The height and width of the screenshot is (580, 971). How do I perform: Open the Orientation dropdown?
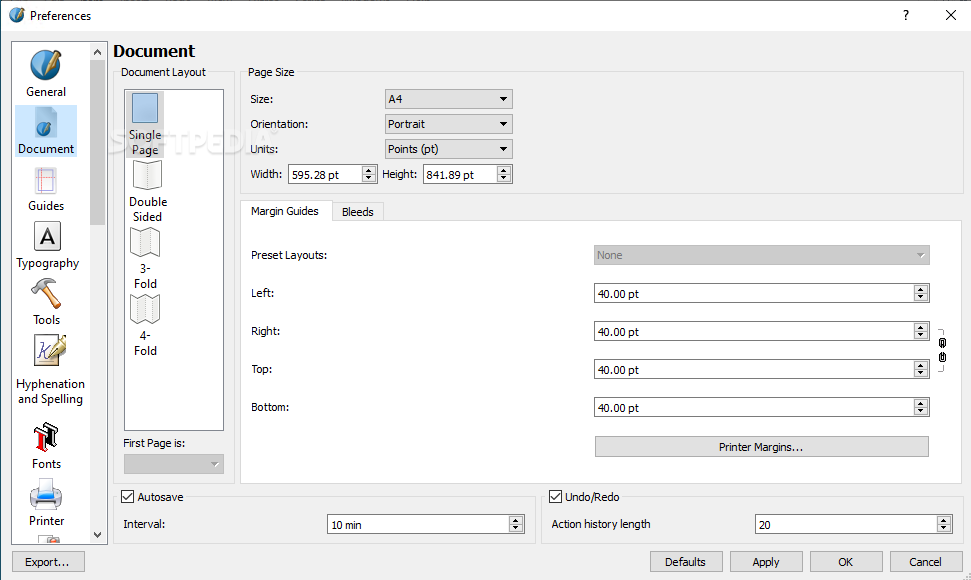point(448,124)
